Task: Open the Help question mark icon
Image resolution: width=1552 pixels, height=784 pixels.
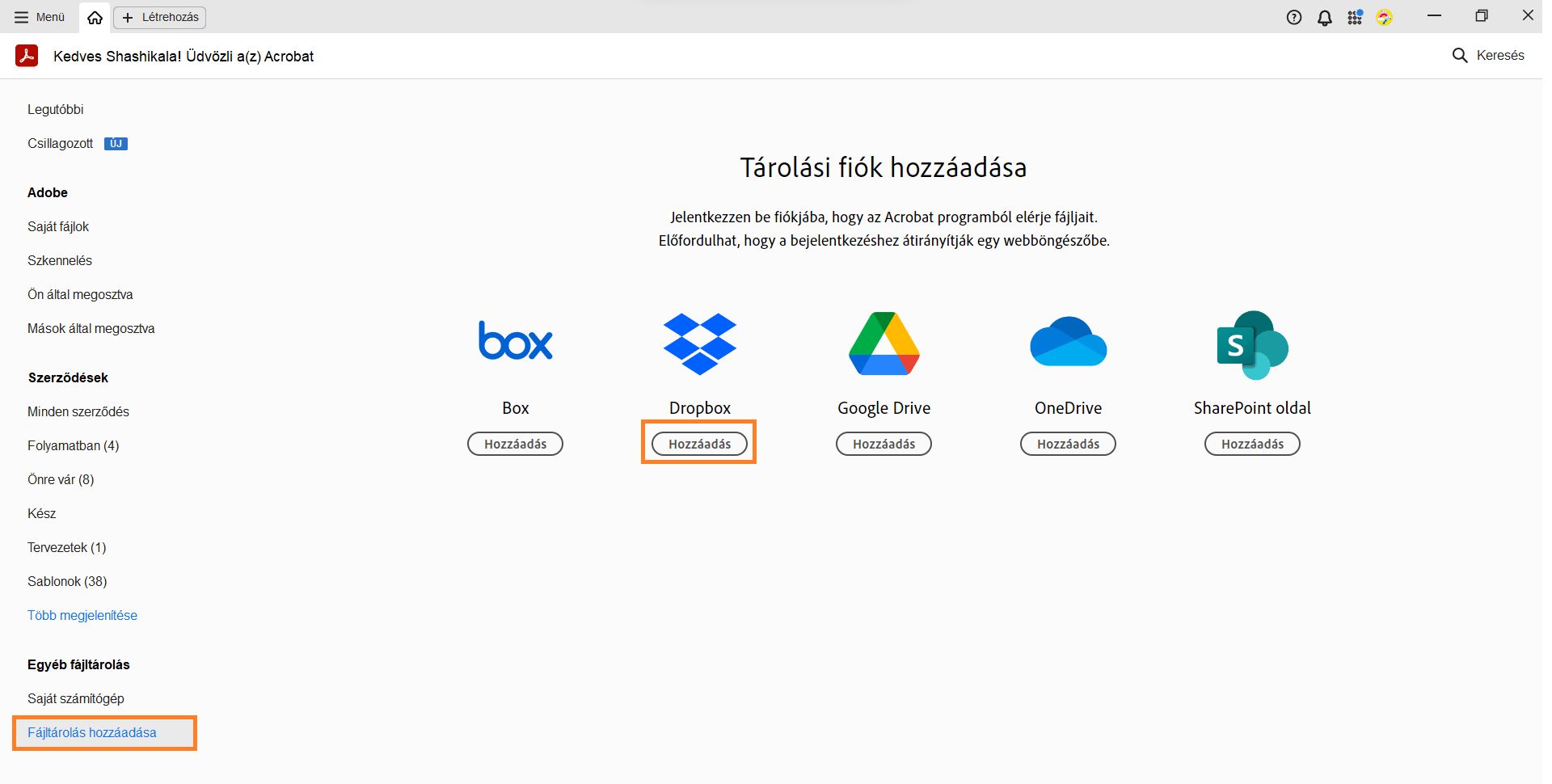Action: 1294,16
